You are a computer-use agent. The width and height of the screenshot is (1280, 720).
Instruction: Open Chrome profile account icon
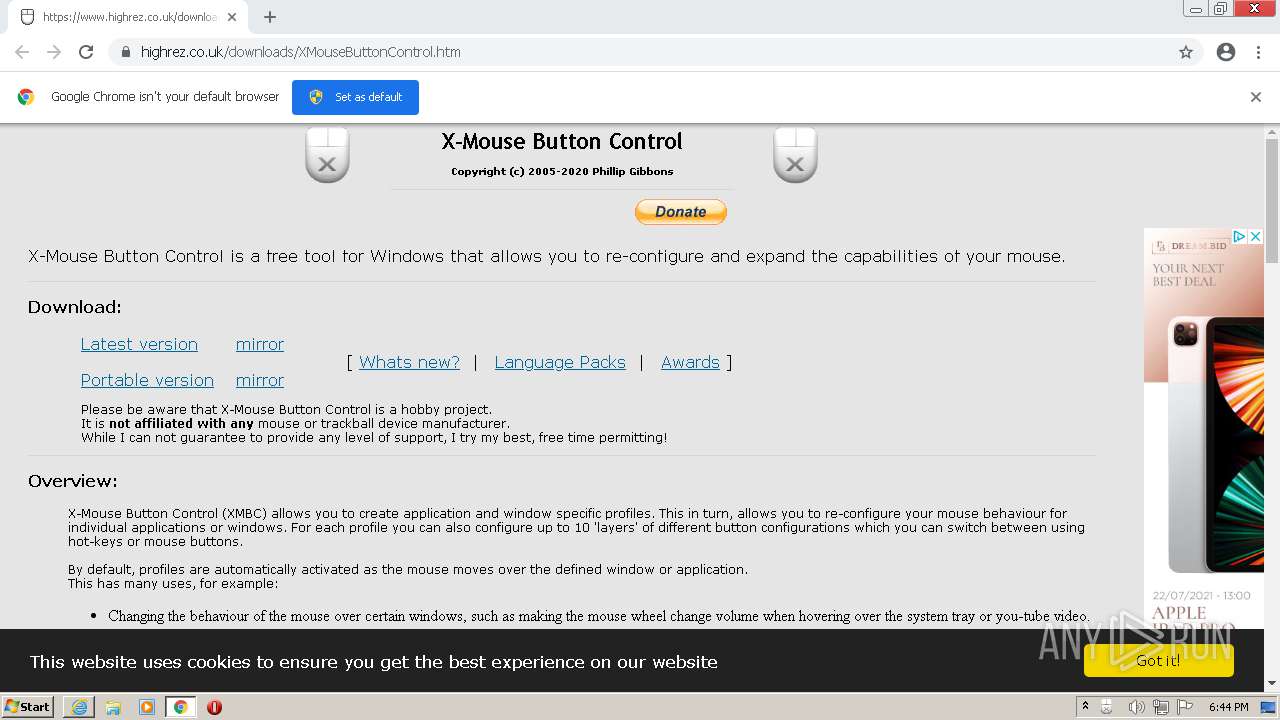coord(1226,52)
